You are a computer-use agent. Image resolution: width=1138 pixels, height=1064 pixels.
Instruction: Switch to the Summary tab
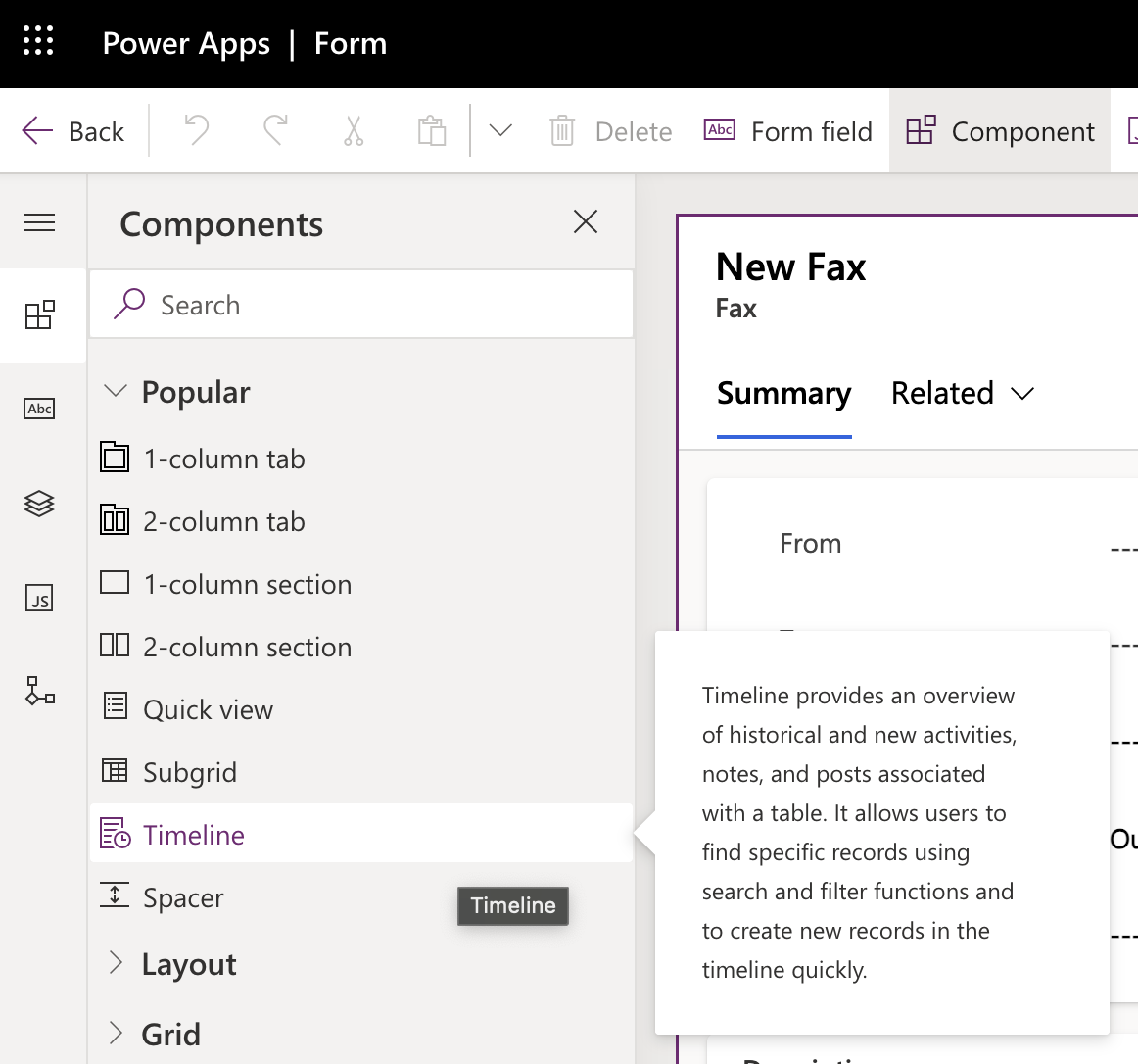(x=783, y=394)
